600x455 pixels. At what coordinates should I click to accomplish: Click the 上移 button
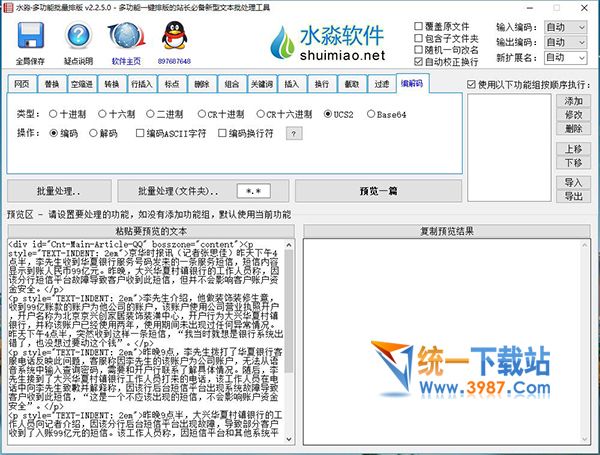[x=573, y=149]
